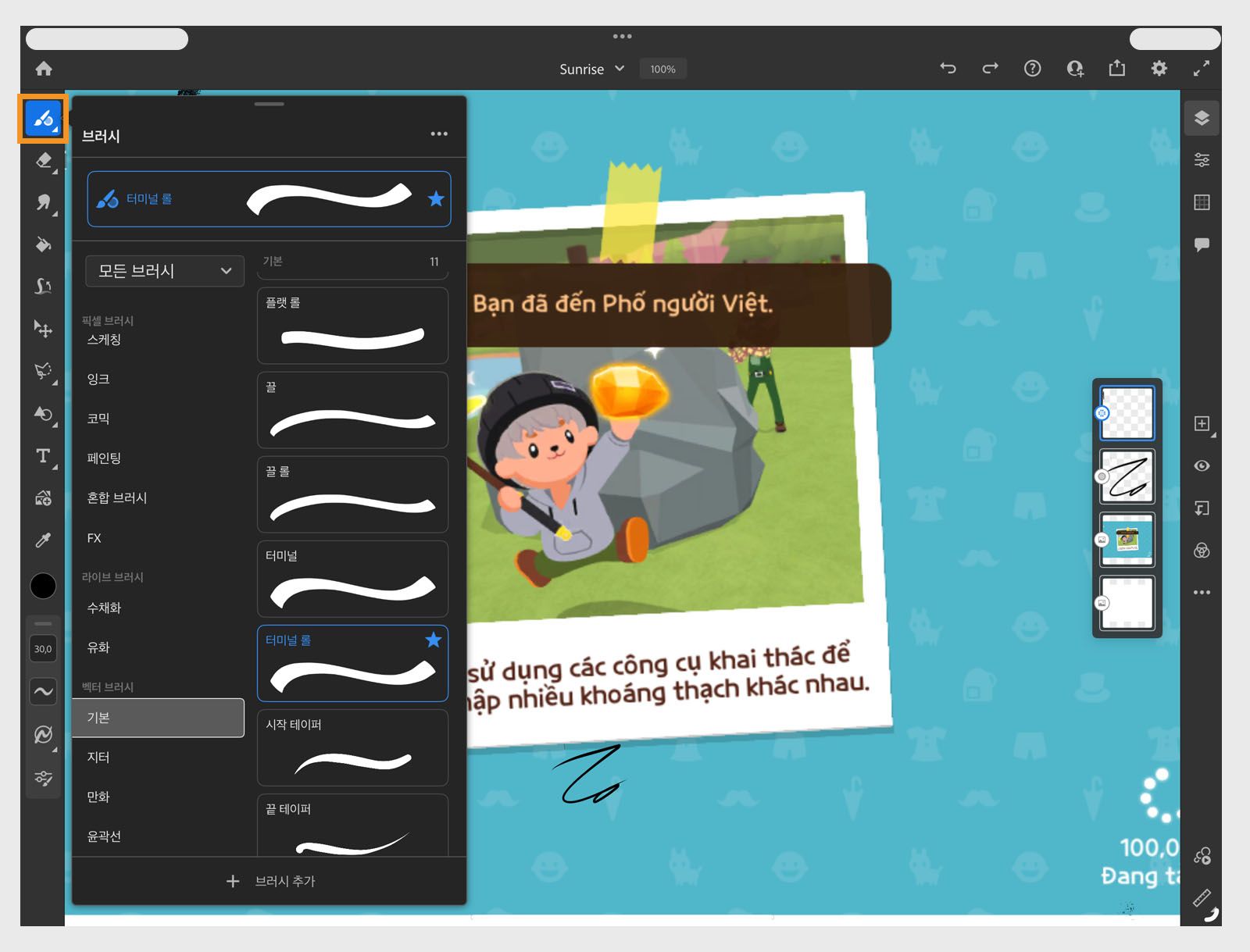Choose the 끝 테이퍼 brush
The height and width of the screenshot is (952, 1250).
(352, 825)
